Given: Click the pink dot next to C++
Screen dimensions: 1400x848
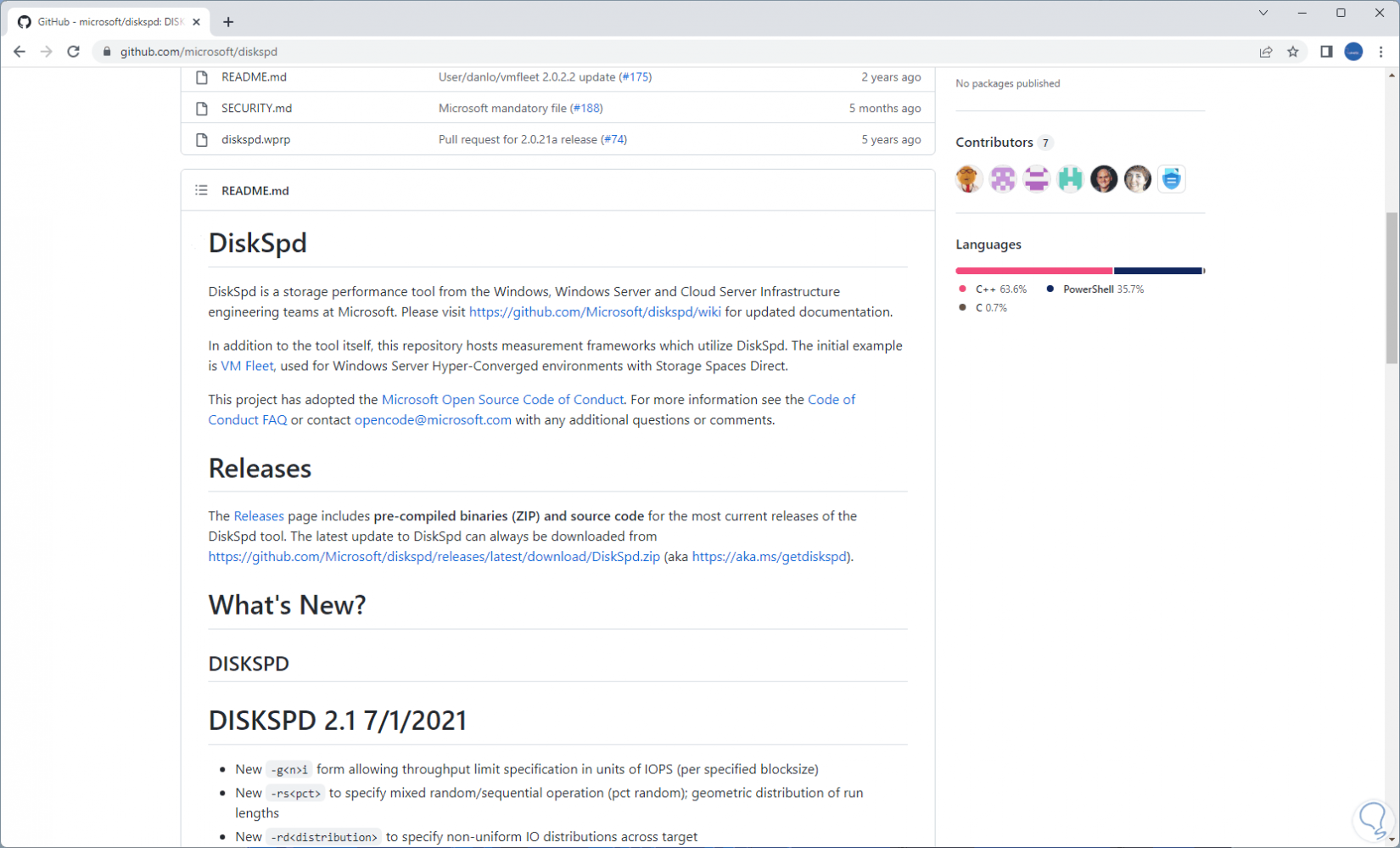Looking at the screenshot, I should click(x=962, y=289).
